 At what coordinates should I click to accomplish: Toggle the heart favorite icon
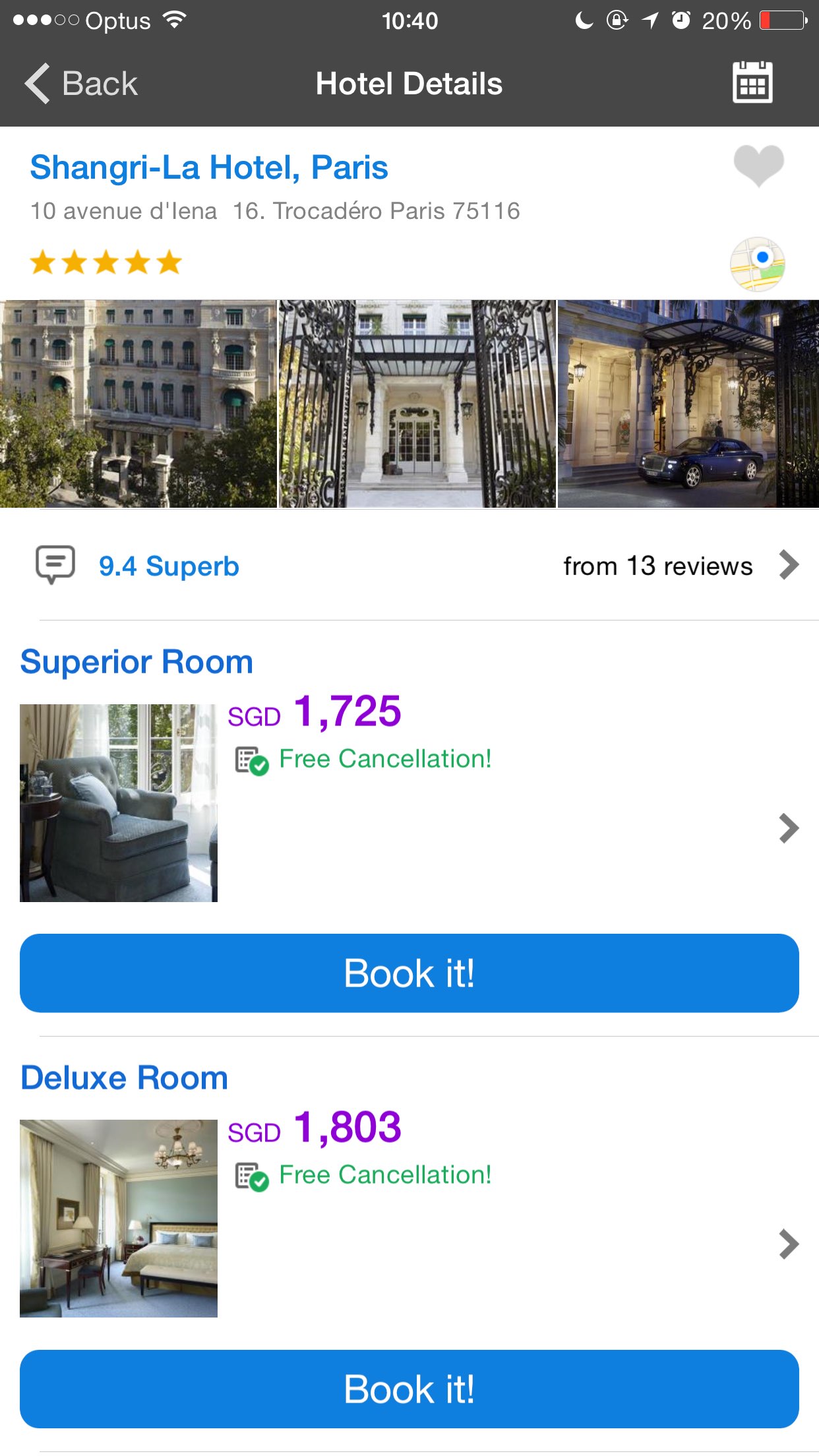(758, 165)
